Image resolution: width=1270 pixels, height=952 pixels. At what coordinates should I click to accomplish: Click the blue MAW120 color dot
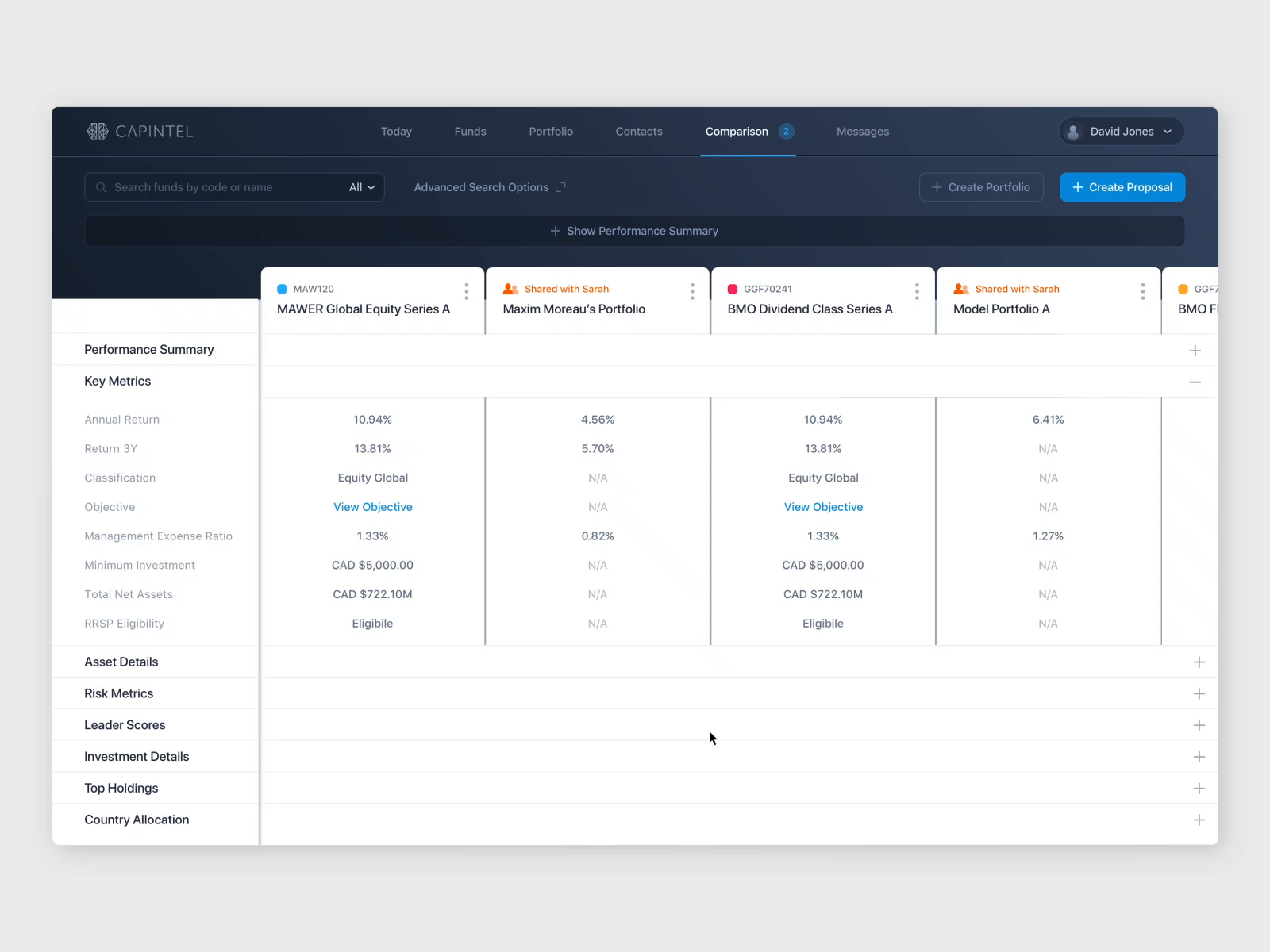pyautogui.click(x=282, y=289)
